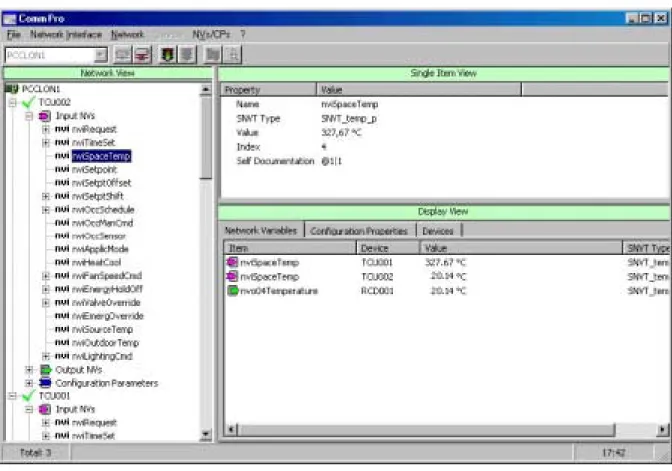Click the Item column header

[x=290, y=248]
